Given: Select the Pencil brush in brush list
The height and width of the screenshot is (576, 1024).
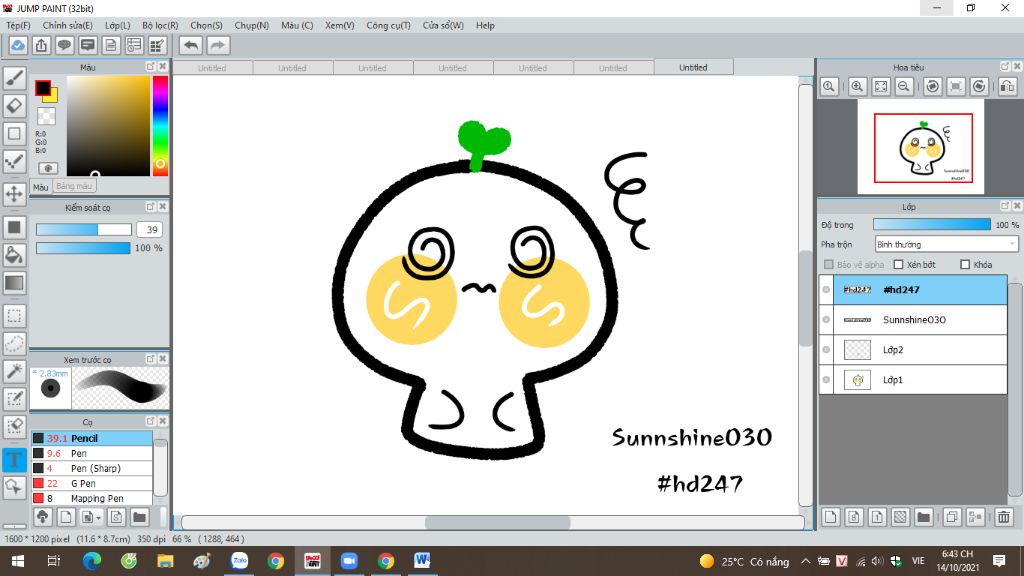Looking at the screenshot, I should 91,438.
